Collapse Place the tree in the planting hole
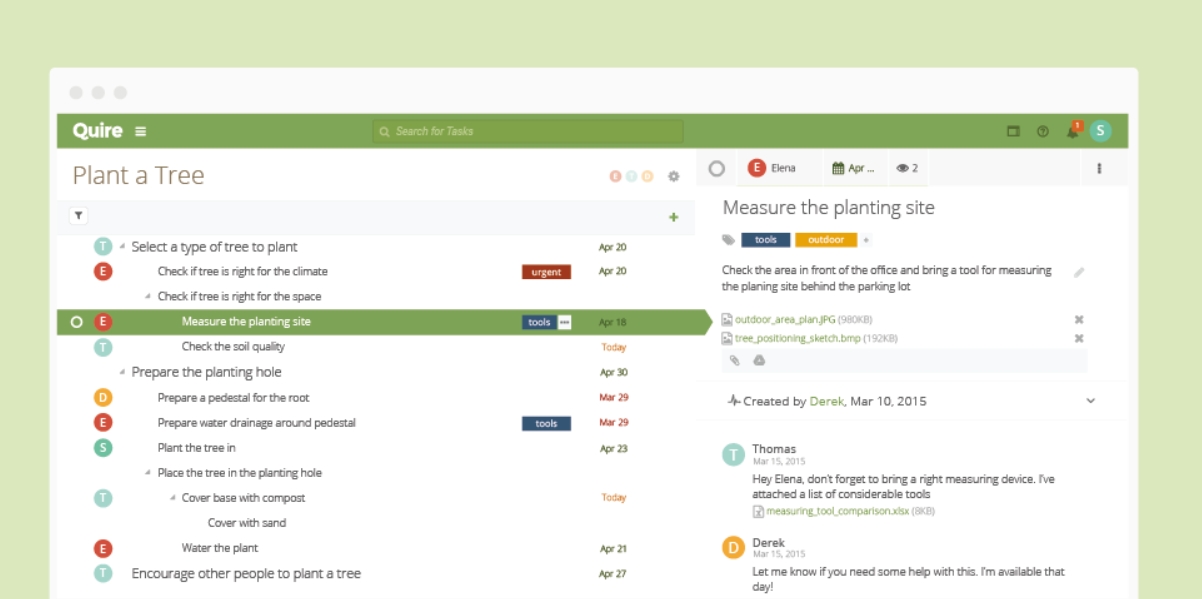Screen dimensions: 1202x599 click(148, 473)
